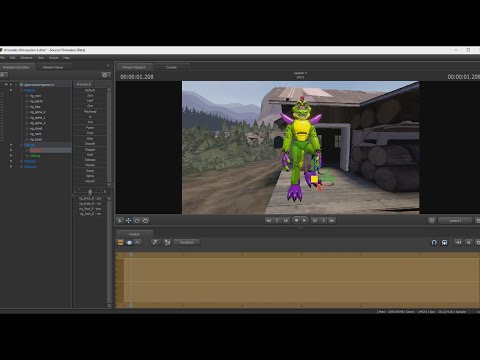Apply the Jitter procedural preset
This screenshot has height=360, width=480.
(90, 138)
